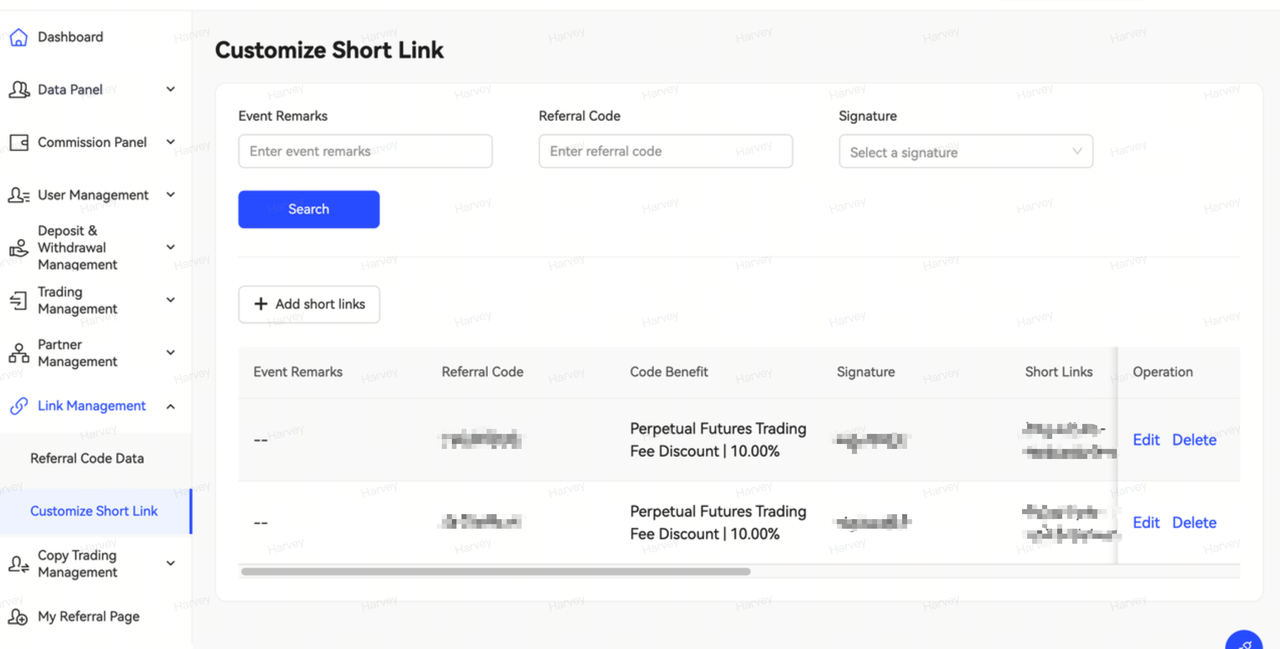Click the blue rocket floating button
The image size is (1280, 649).
click(x=1244, y=640)
